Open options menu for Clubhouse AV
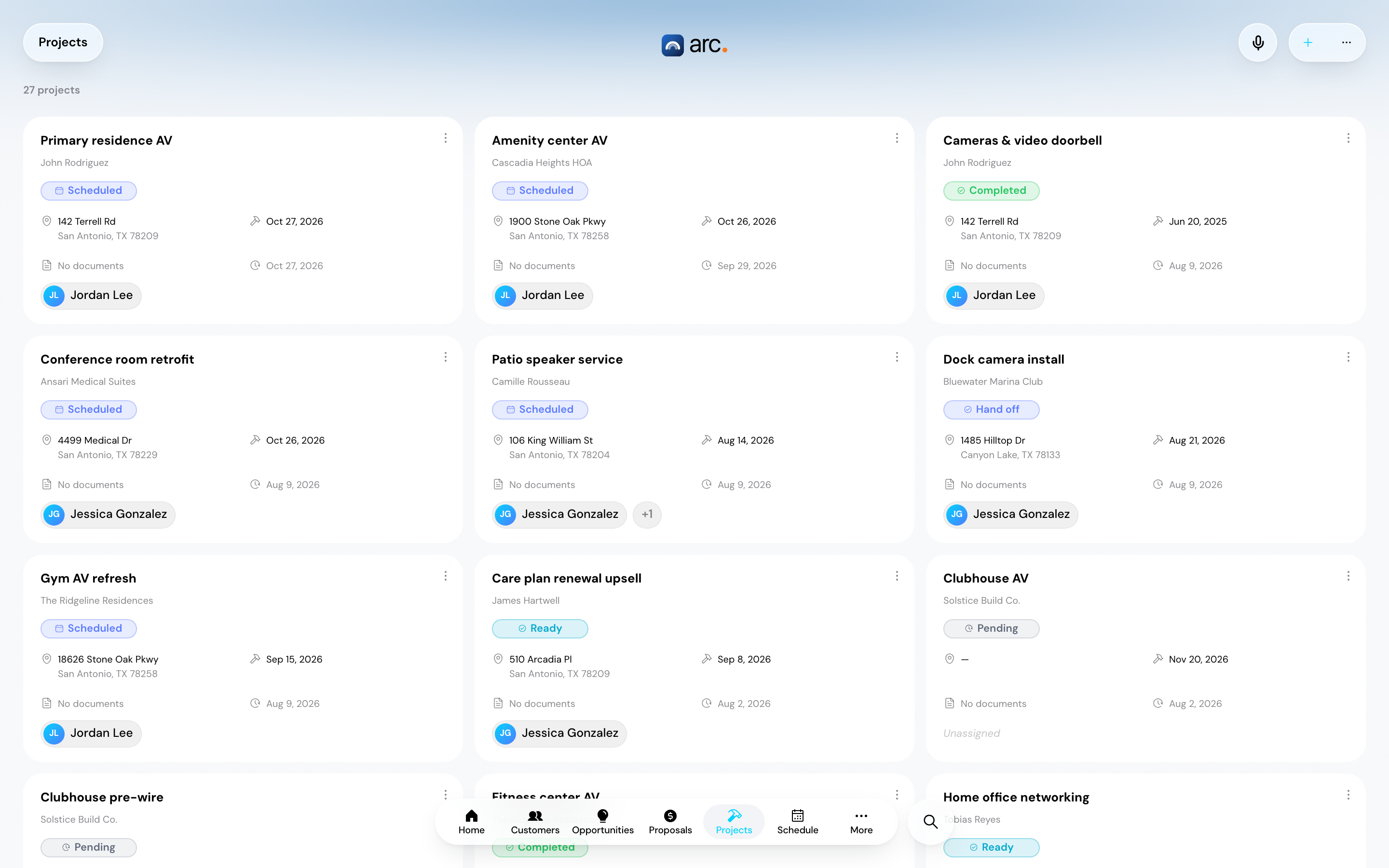1389x868 pixels. coord(1348,576)
